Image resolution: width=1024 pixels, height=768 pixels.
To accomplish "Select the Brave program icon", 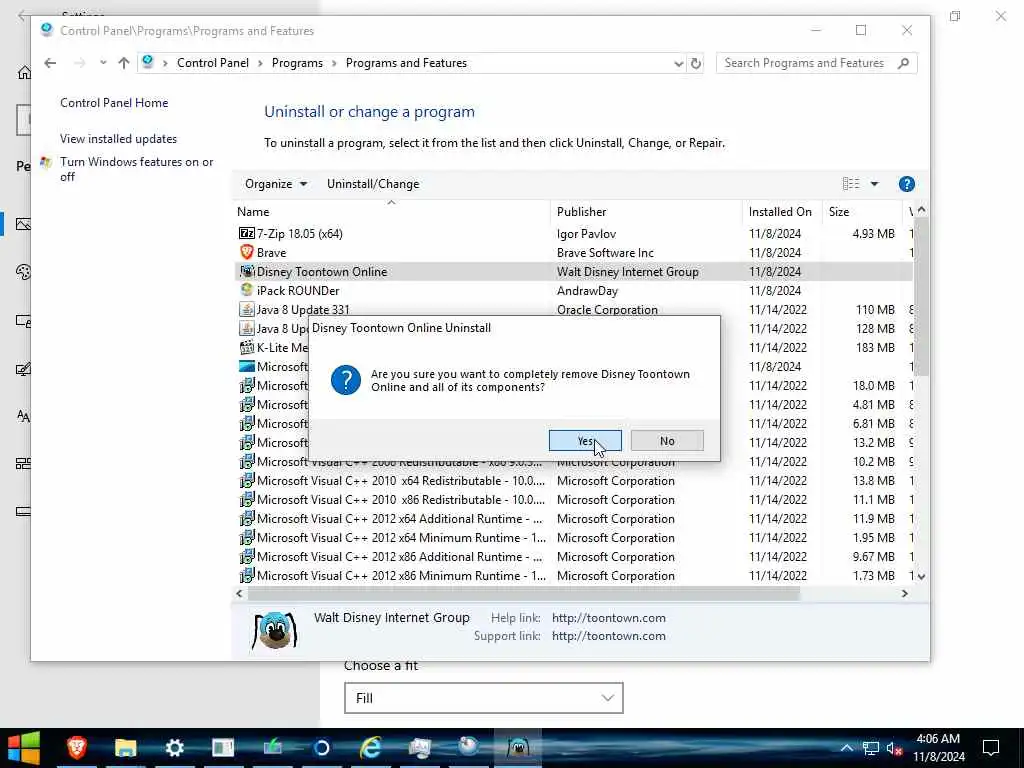I will click(x=246, y=252).
